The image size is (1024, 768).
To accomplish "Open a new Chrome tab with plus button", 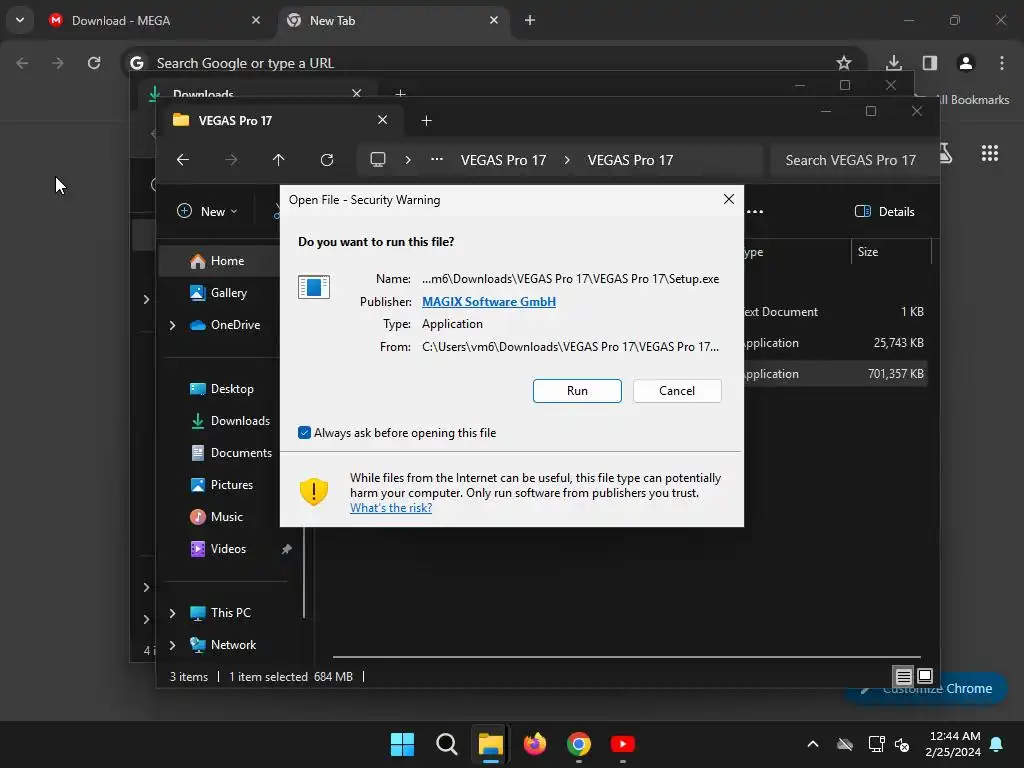I will click(530, 20).
